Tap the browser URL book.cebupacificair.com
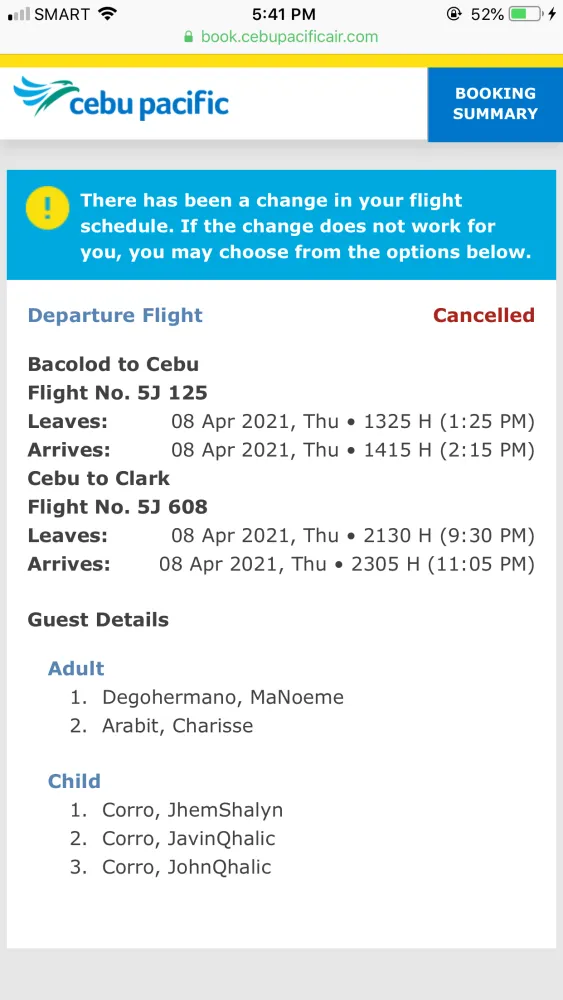The image size is (563, 1000). point(289,36)
